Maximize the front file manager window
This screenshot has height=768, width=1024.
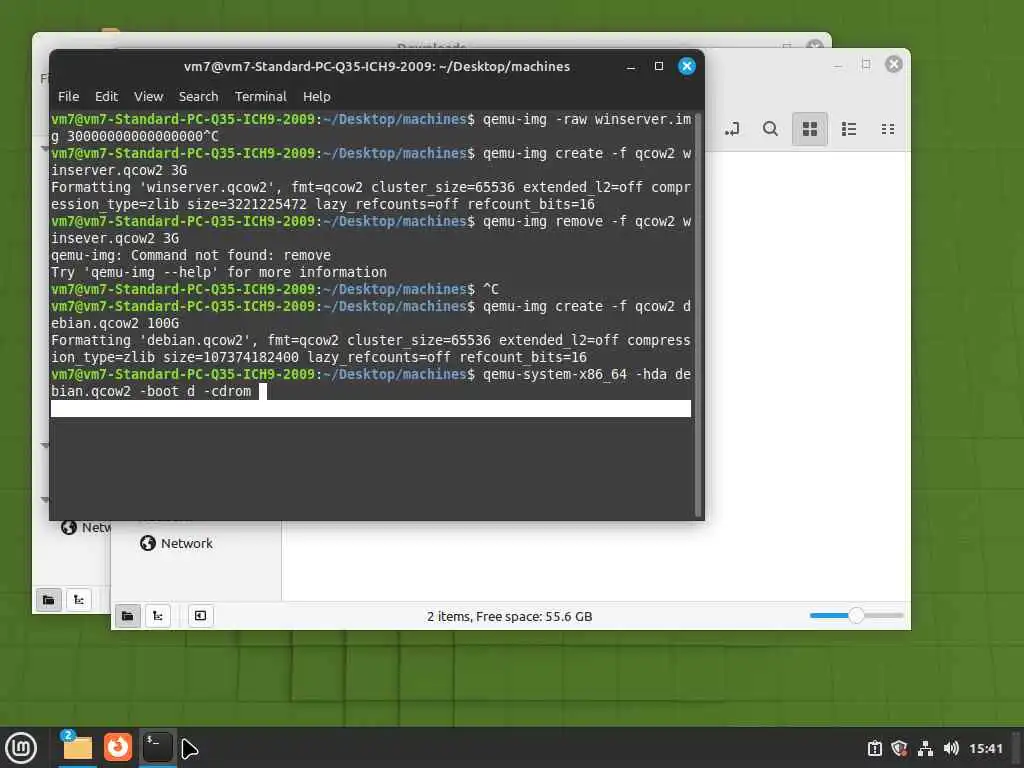click(x=866, y=64)
